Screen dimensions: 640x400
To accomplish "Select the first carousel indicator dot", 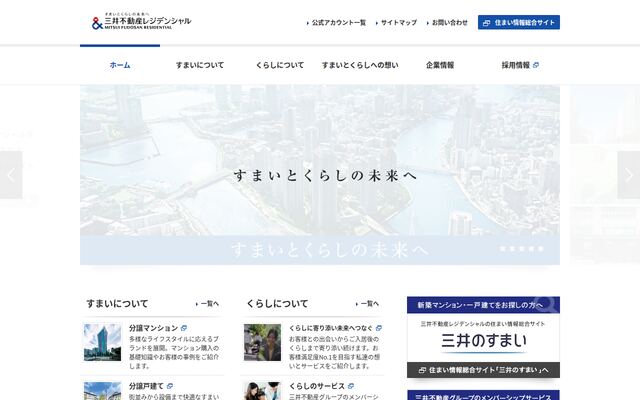I will click(503, 249).
